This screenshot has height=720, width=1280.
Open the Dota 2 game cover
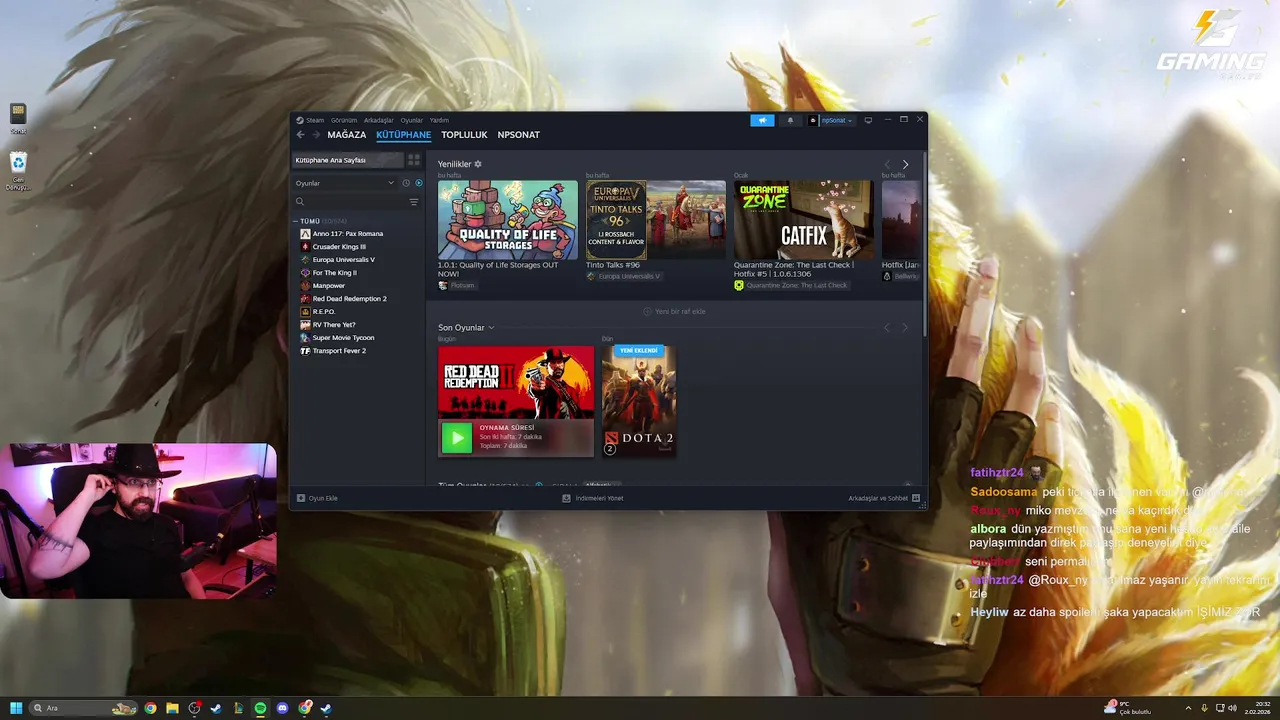(x=639, y=401)
